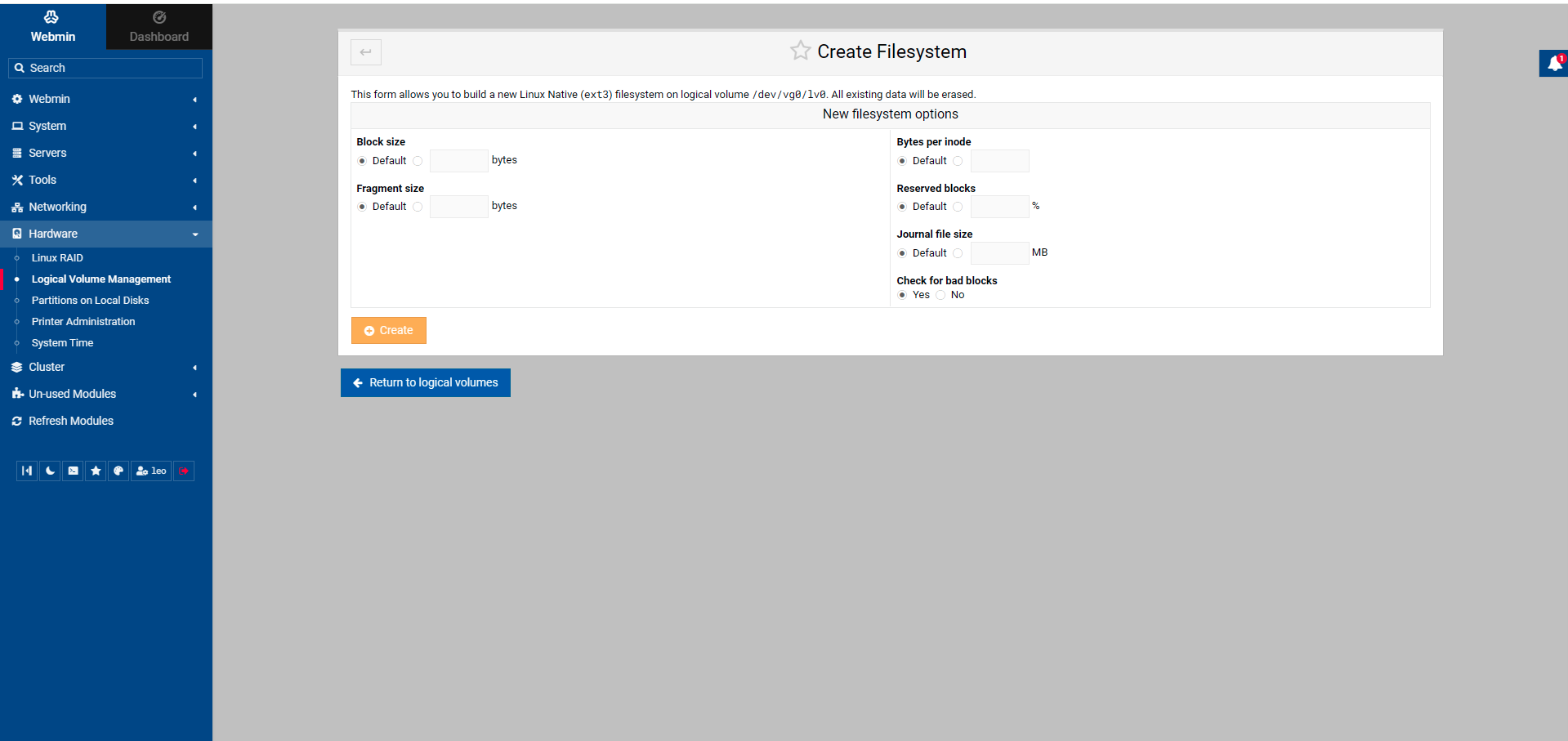Open favorites with the sidebar star icon
This screenshot has width=1568, height=741.
point(96,471)
